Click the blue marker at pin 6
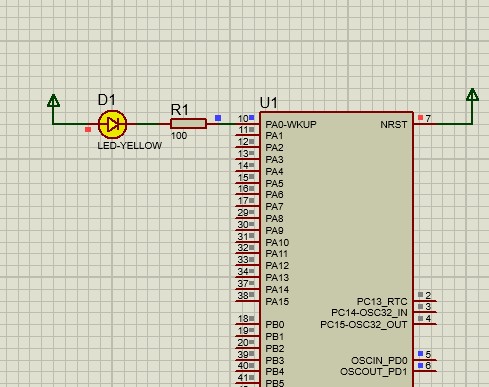Image resolution: width=489 pixels, height=387 pixels. click(420, 365)
